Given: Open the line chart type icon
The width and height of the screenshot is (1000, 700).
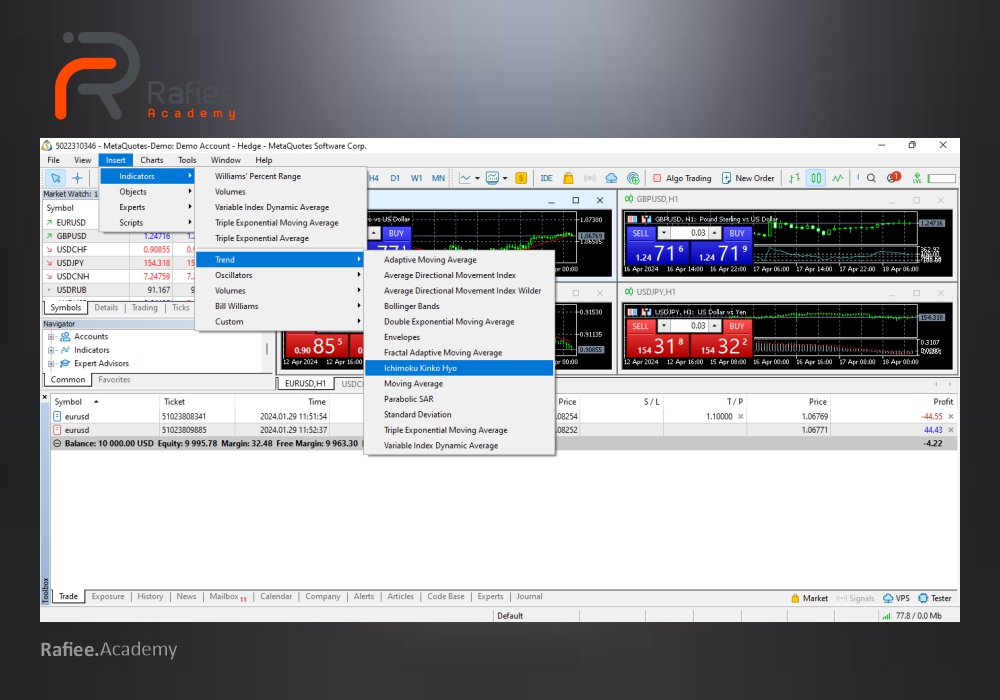Looking at the screenshot, I should 465,178.
